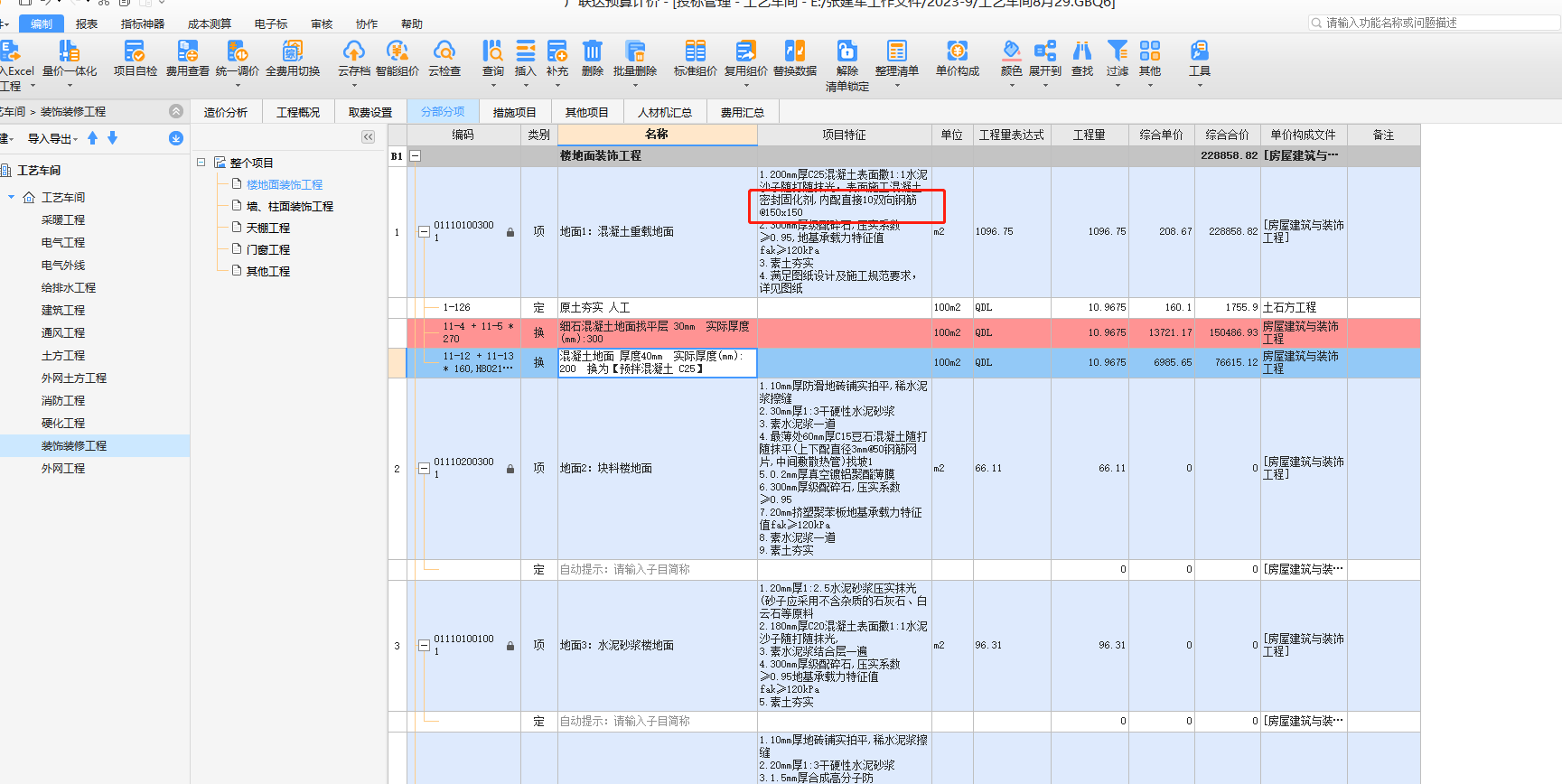Collapse the 整个项目 tree node
Viewport: 1562px width, 784px height.
[x=201, y=163]
